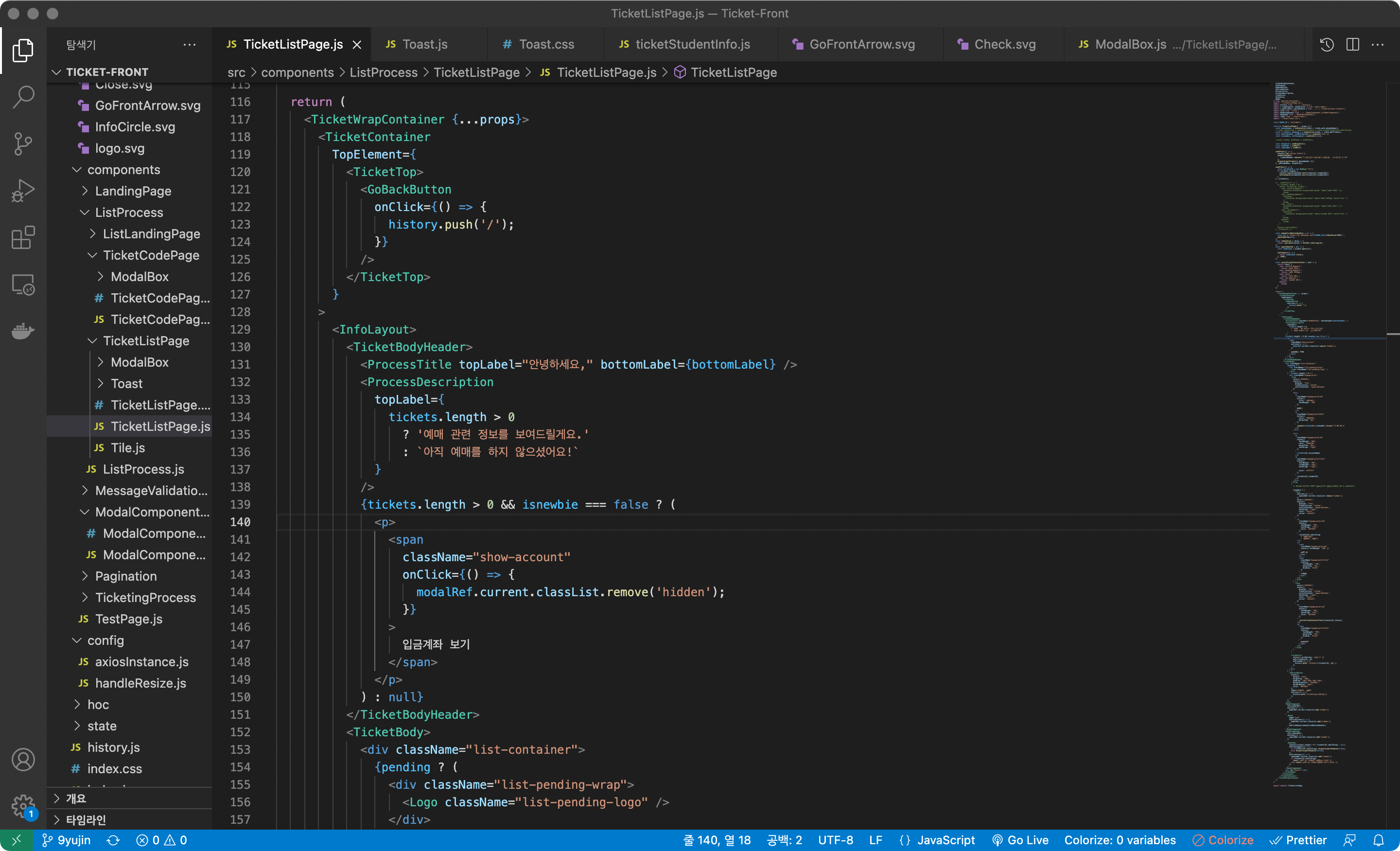Click the split editor right icon

pos(1352,44)
